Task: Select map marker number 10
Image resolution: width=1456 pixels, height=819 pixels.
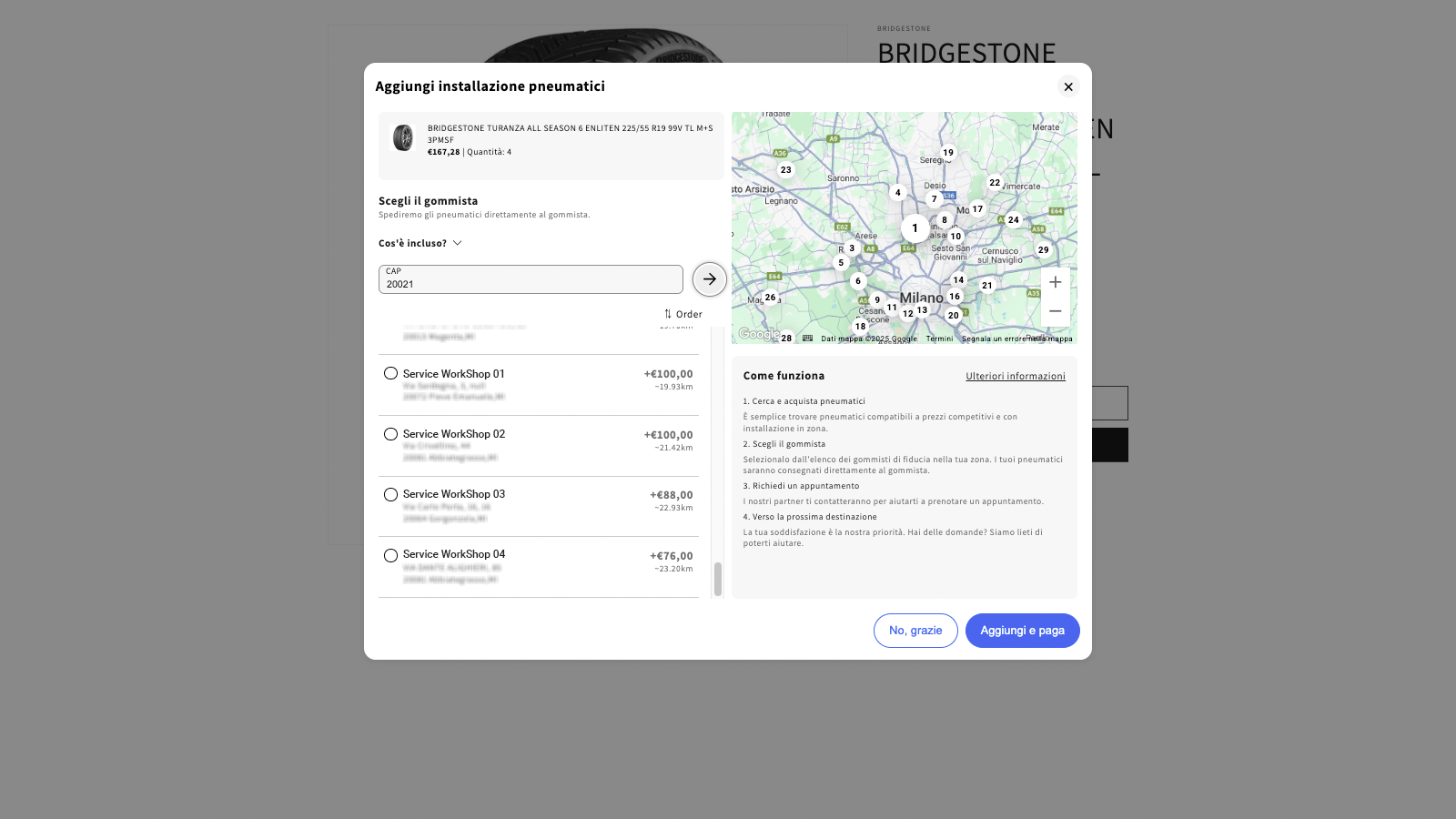Action: [955, 237]
